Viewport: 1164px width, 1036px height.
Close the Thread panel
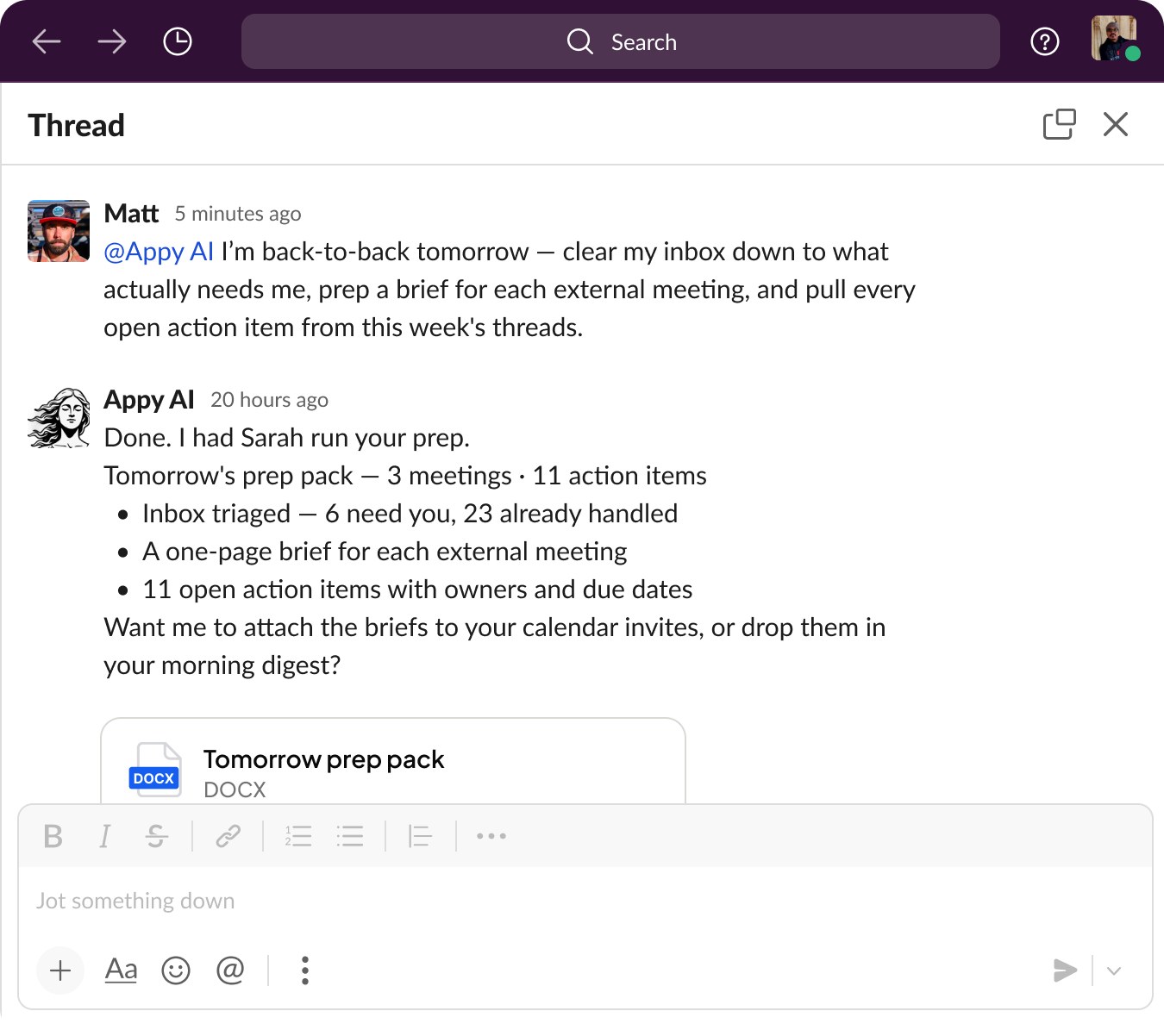[x=1116, y=124]
